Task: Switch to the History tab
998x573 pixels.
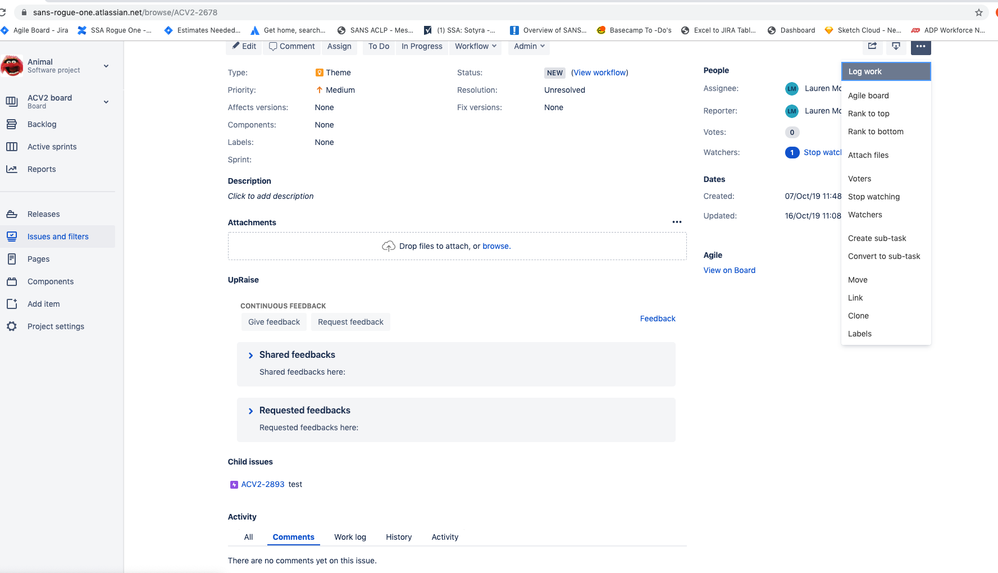Action: (398, 537)
